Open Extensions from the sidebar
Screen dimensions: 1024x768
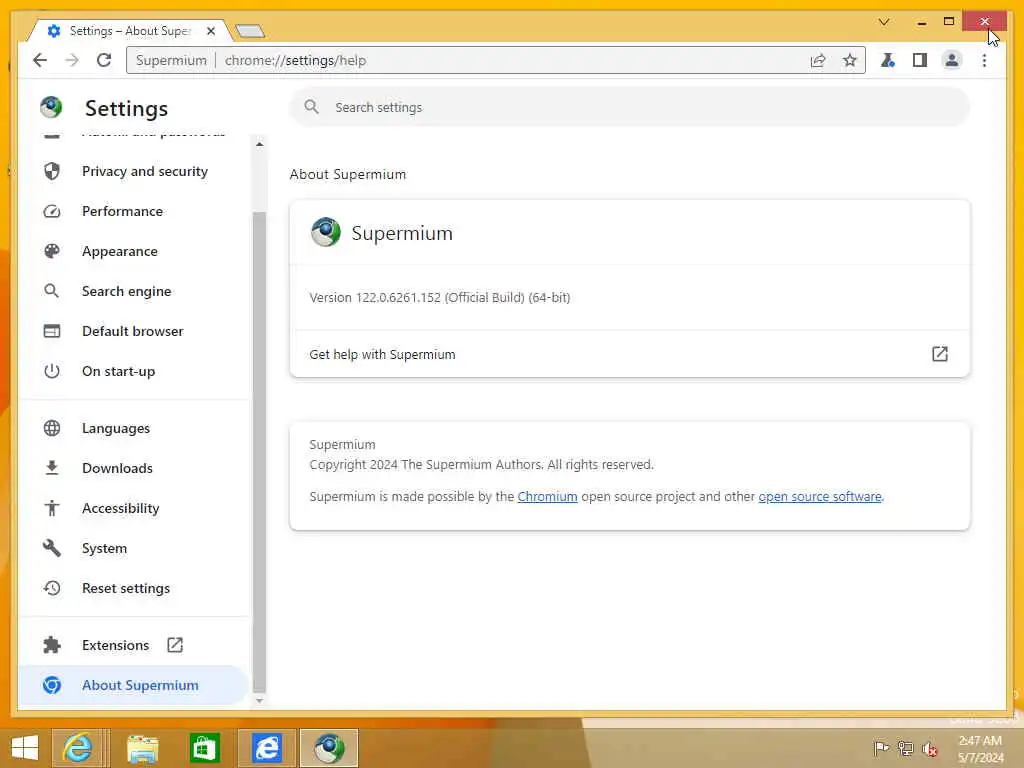(x=133, y=645)
